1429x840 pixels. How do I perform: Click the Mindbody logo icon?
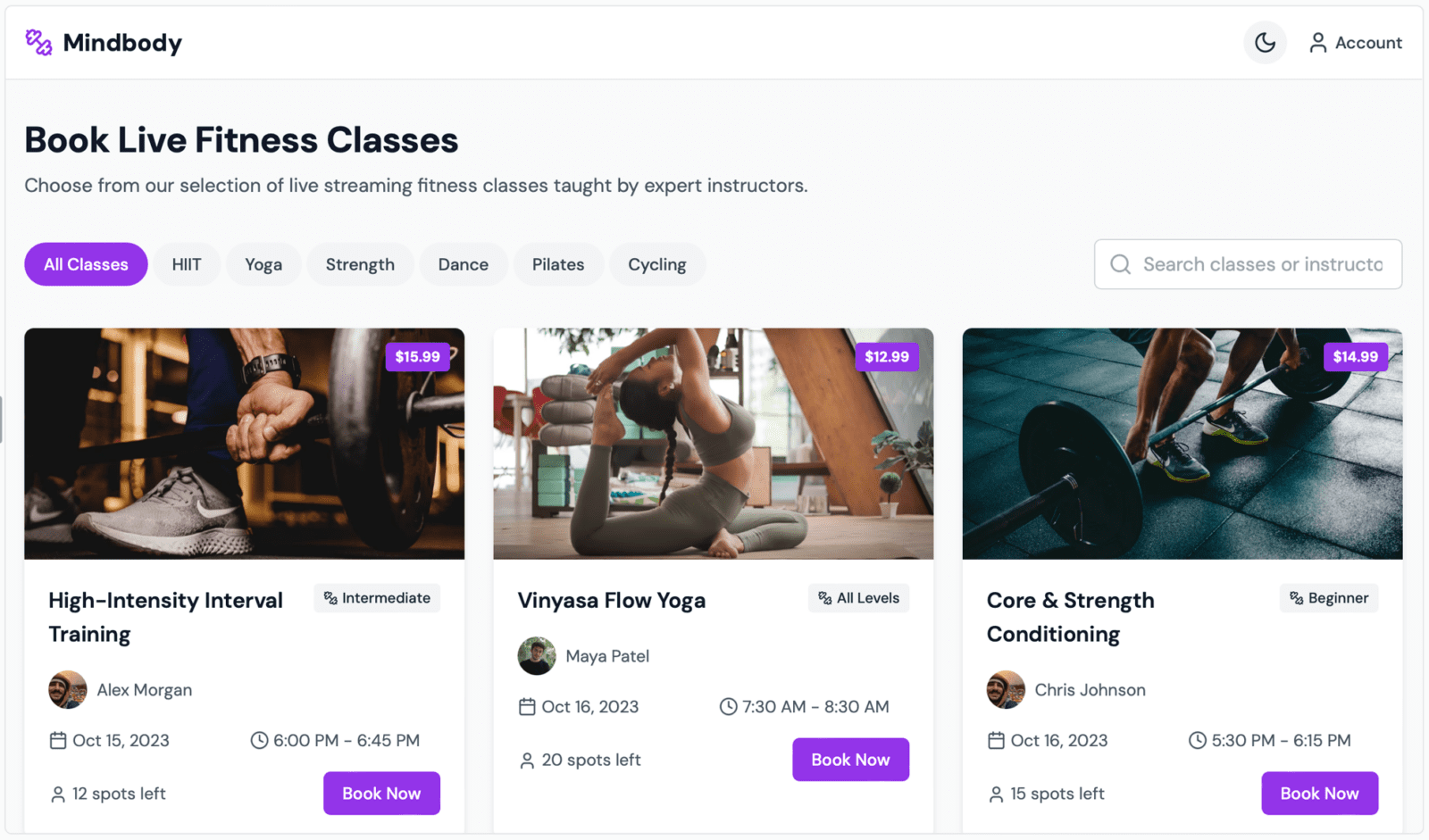click(38, 42)
